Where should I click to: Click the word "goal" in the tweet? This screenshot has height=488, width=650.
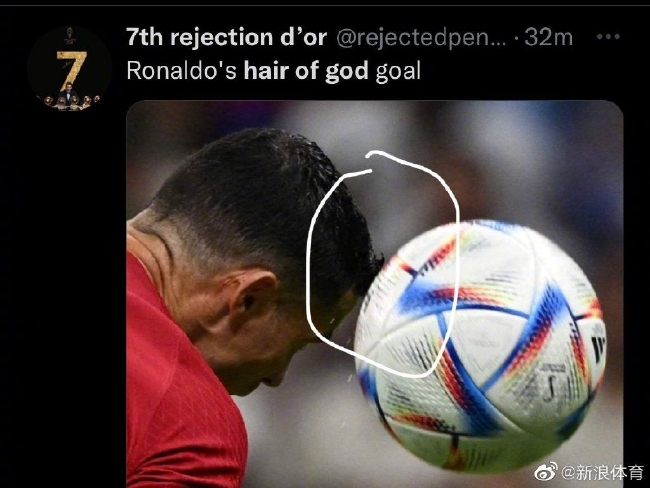coord(398,71)
